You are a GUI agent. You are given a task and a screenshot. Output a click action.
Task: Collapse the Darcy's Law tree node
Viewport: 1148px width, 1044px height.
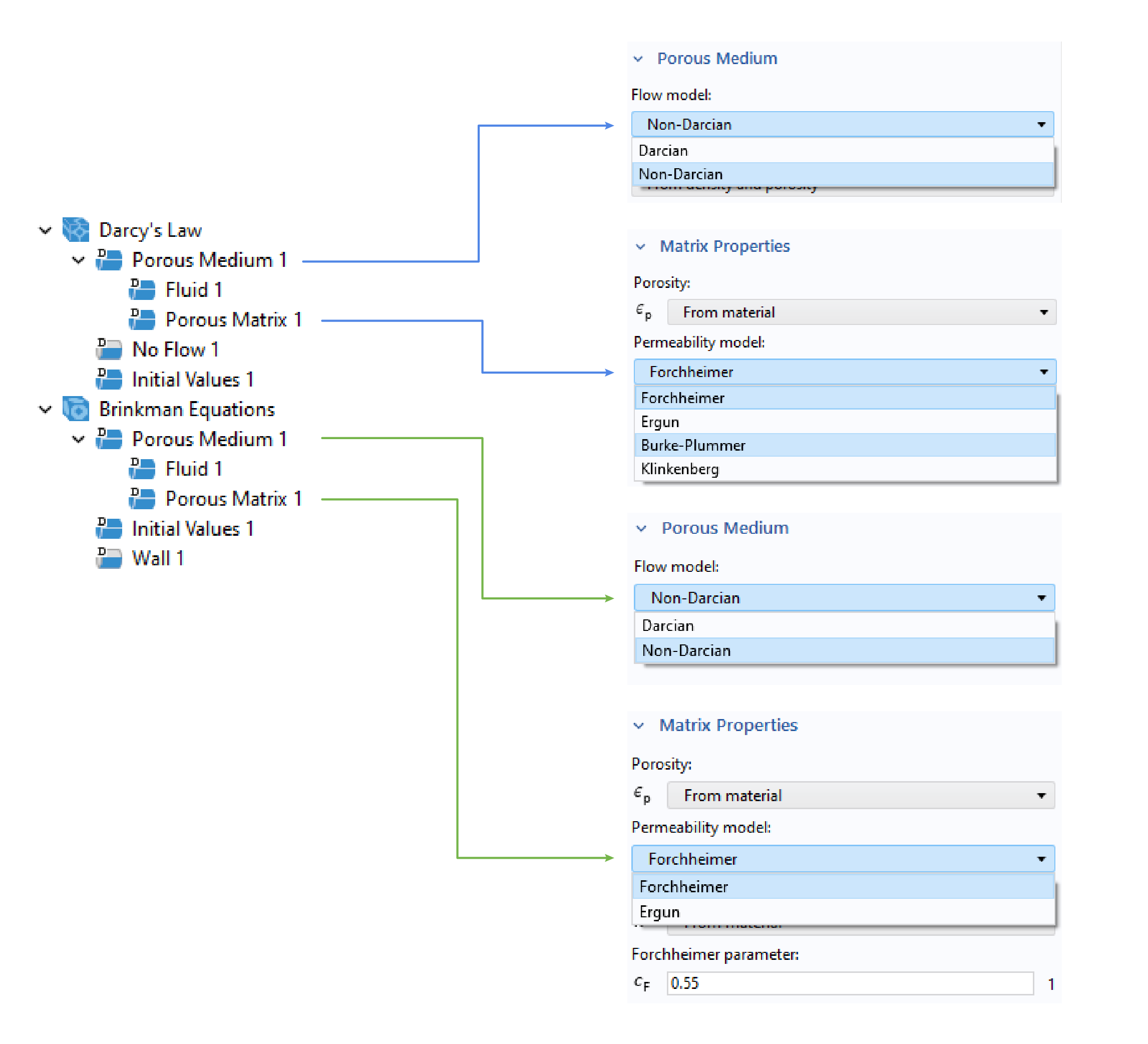click(45, 230)
